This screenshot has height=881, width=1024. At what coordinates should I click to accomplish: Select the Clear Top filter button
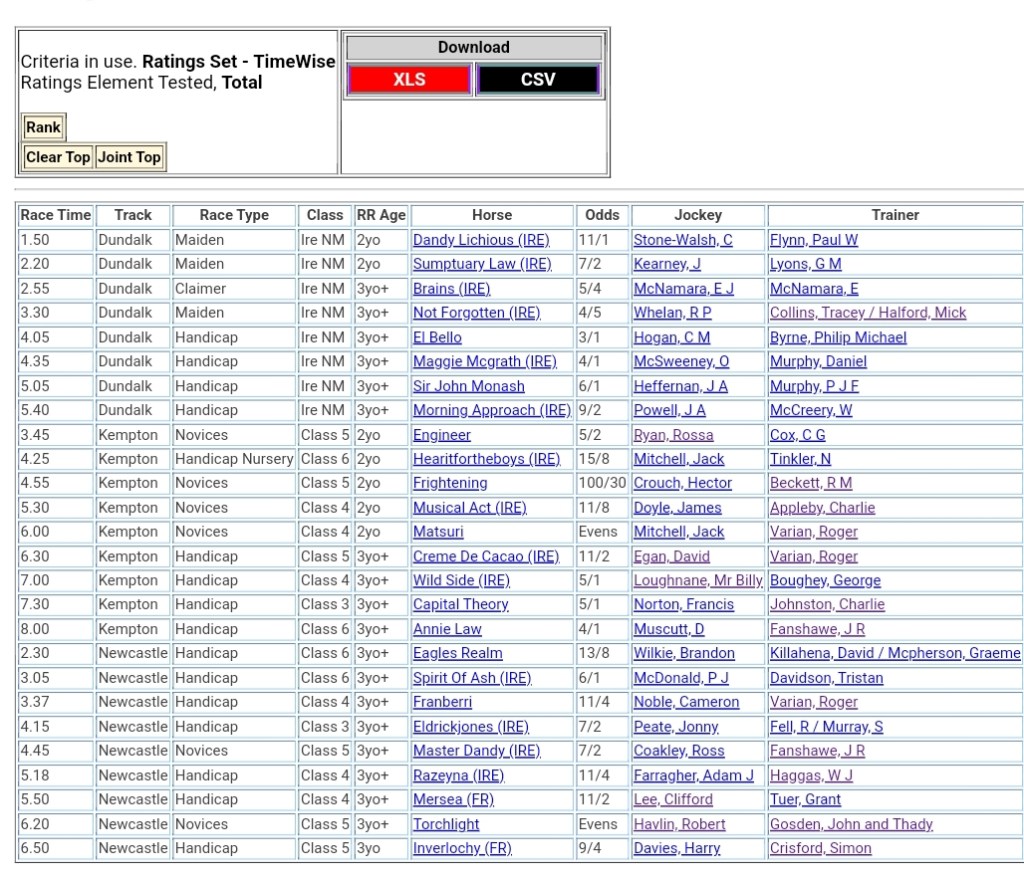pos(58,157)
